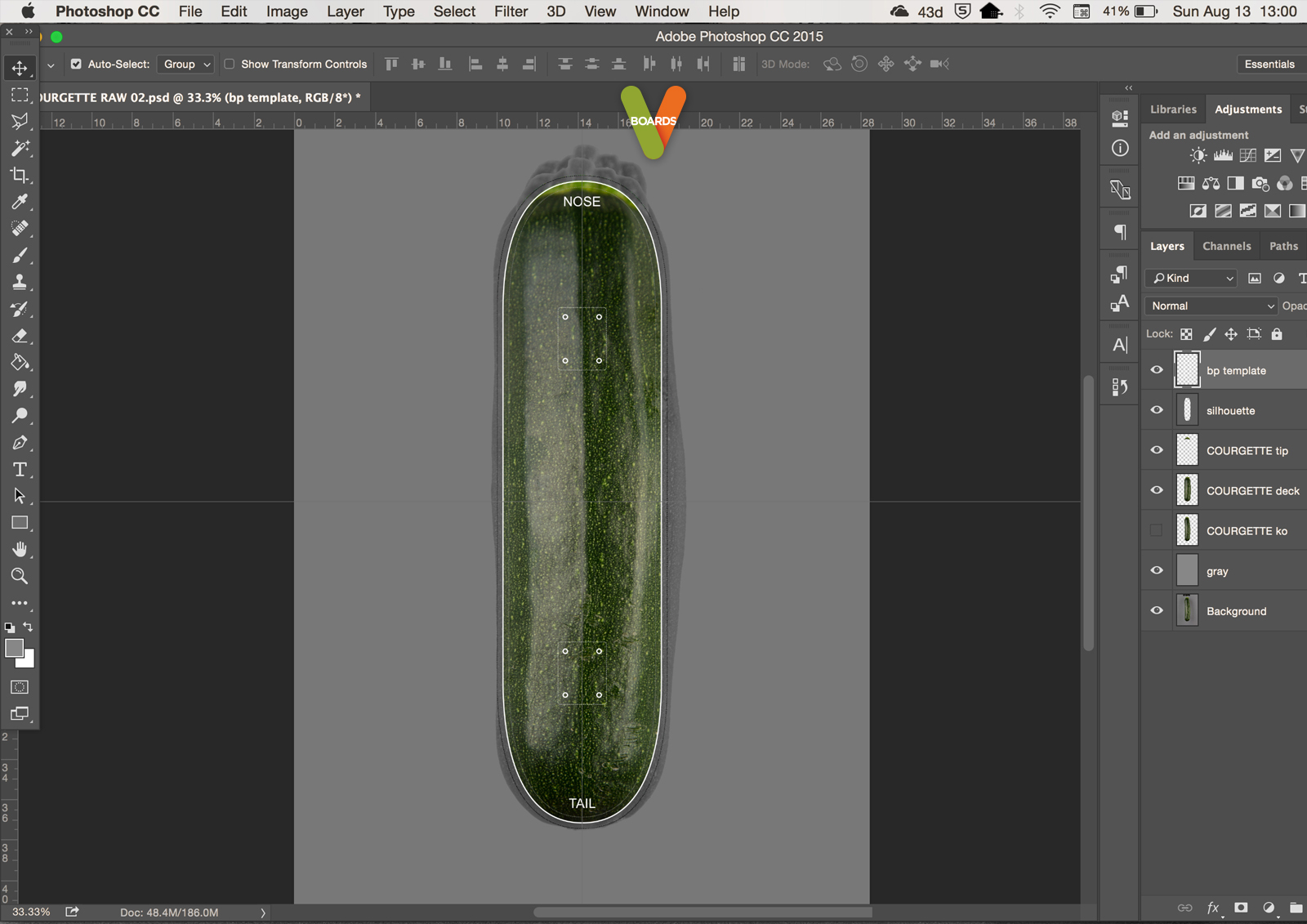Select the Path Selection tool
Screen dimensions: 1307x924
coord(20,496)
